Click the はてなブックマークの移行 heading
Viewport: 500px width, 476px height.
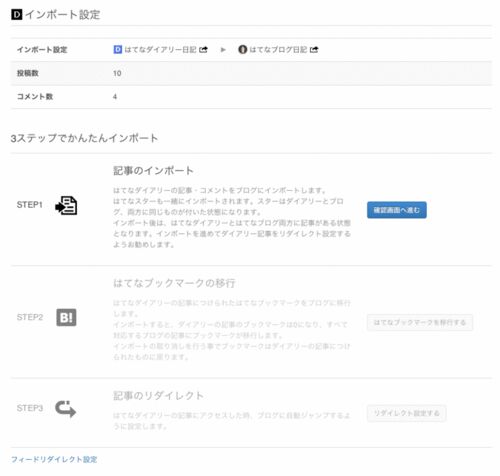point(174,283)
